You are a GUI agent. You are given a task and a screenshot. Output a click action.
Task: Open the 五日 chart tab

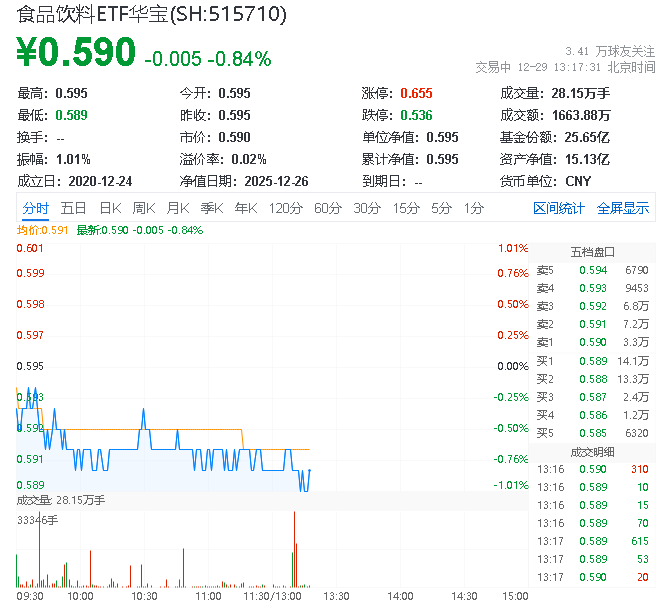point(73,208)
